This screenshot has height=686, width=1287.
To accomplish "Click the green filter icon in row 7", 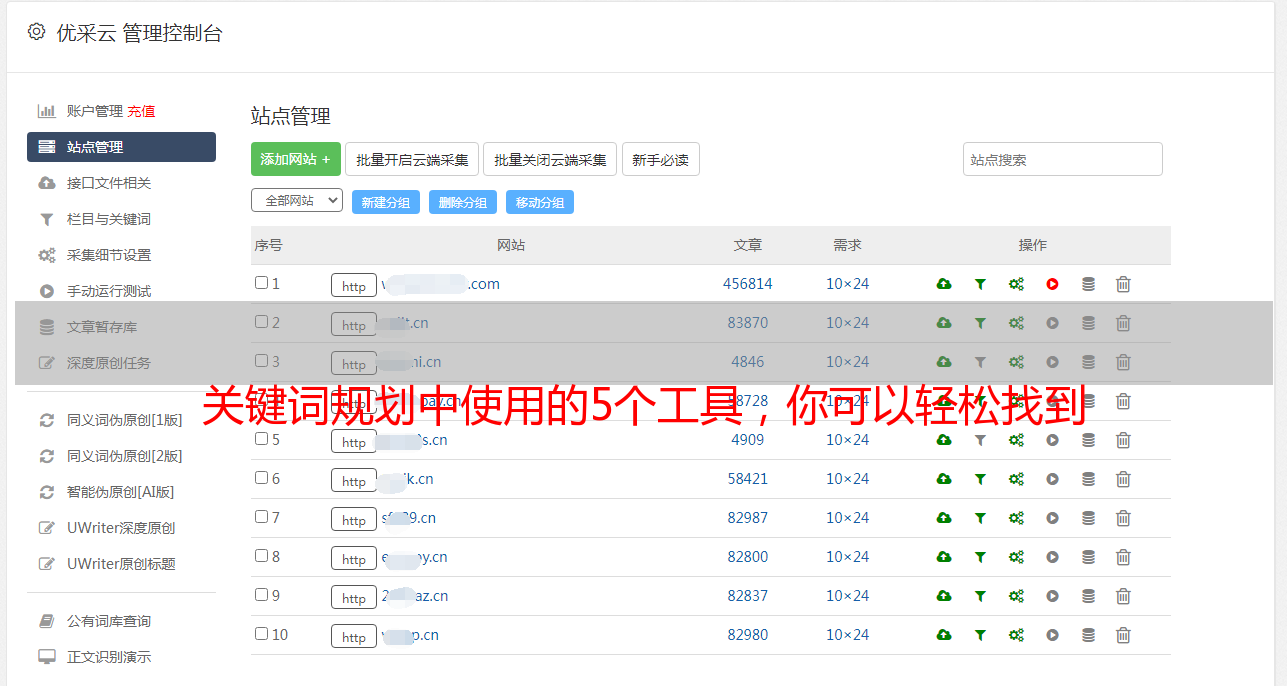I will click(980, 518).
